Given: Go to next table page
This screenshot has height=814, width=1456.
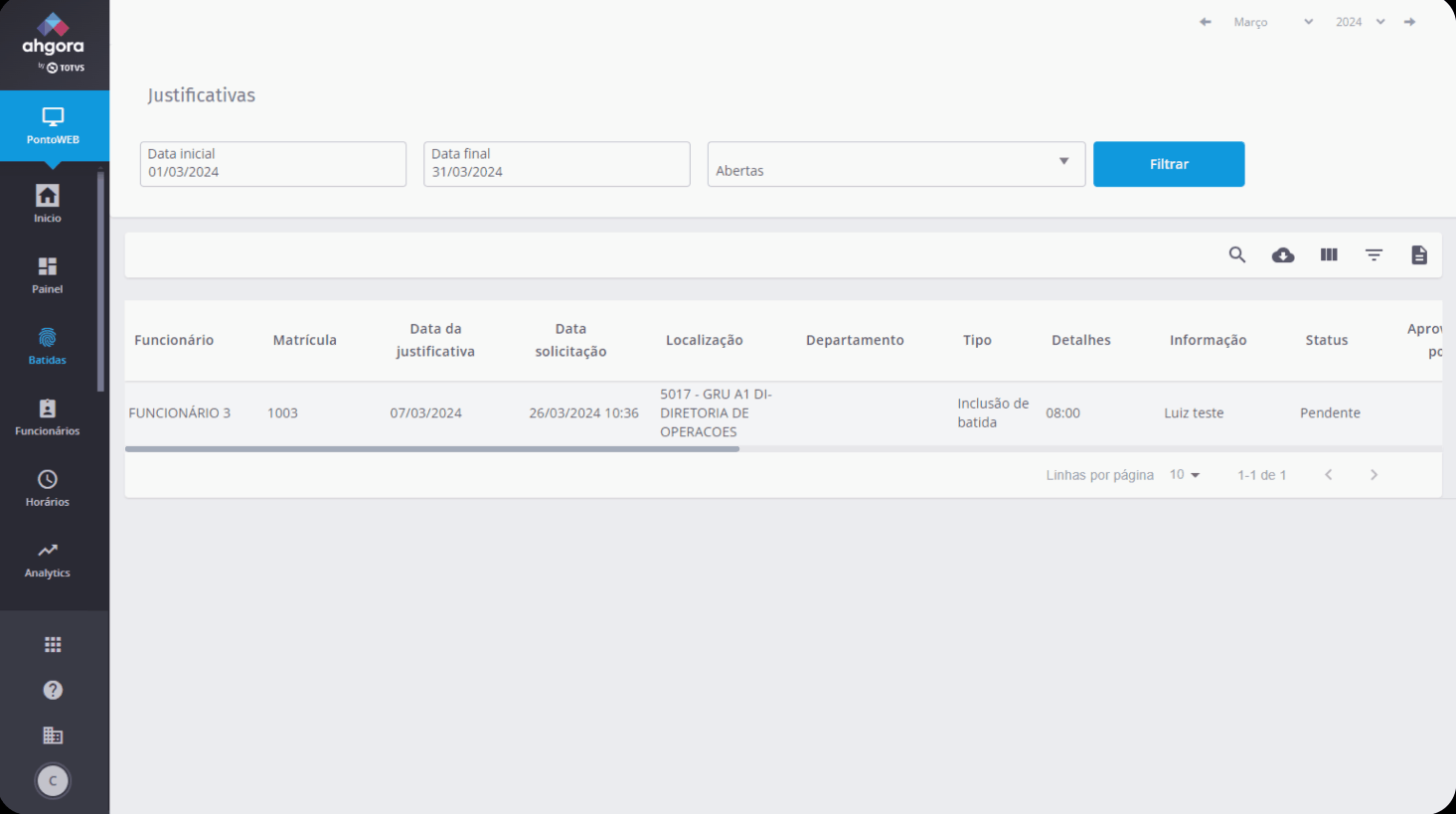Looking at the screenshot, I should [x=1374, y=475].
